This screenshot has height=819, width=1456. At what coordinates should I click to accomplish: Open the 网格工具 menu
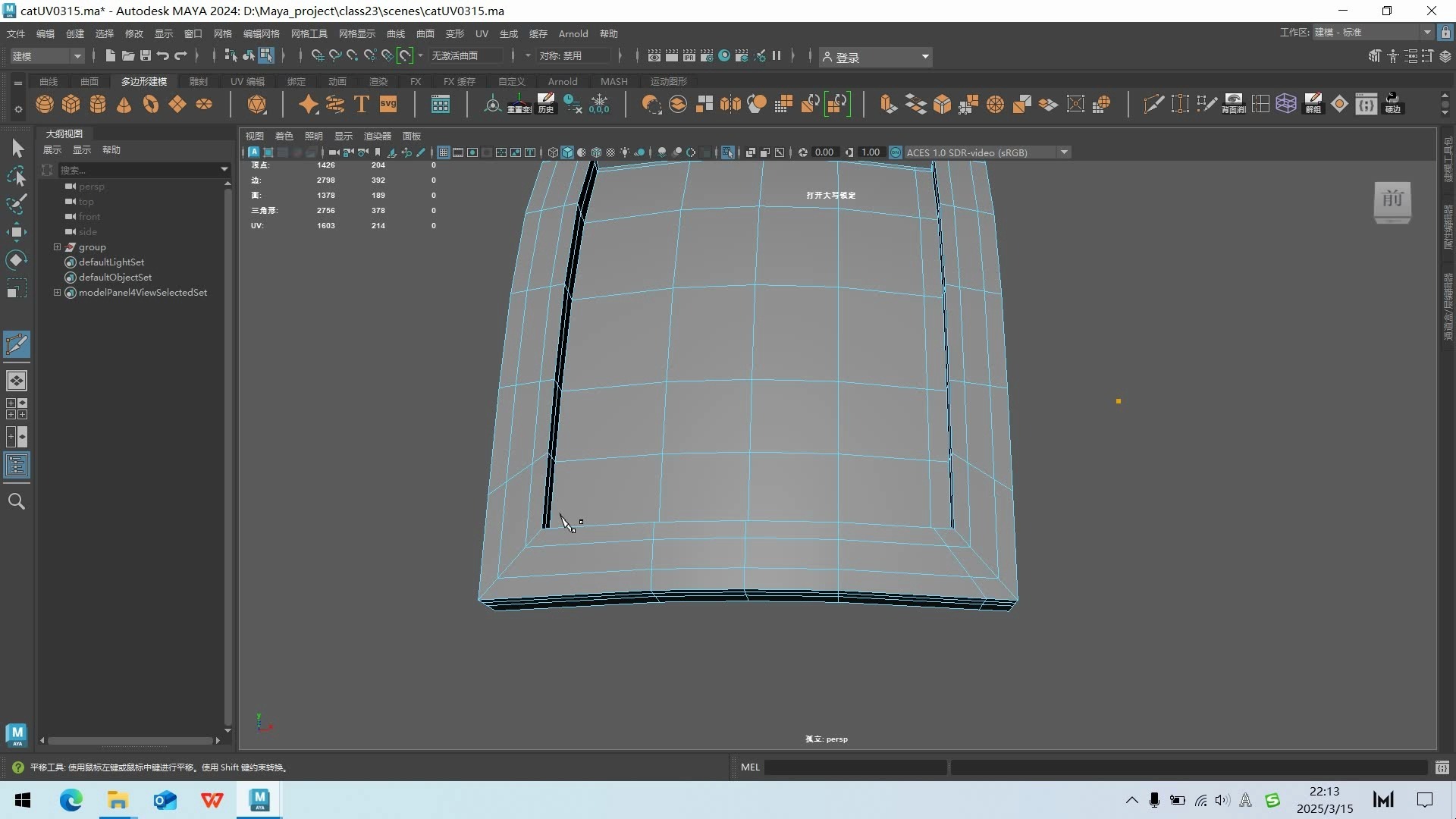point(309,33)
